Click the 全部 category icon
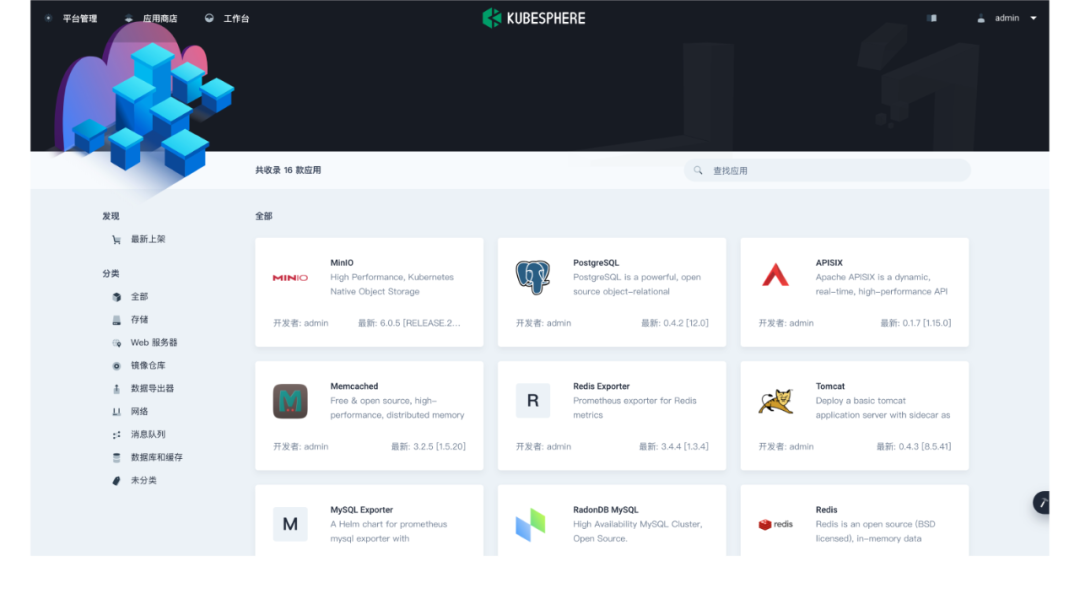 (116, 297)
